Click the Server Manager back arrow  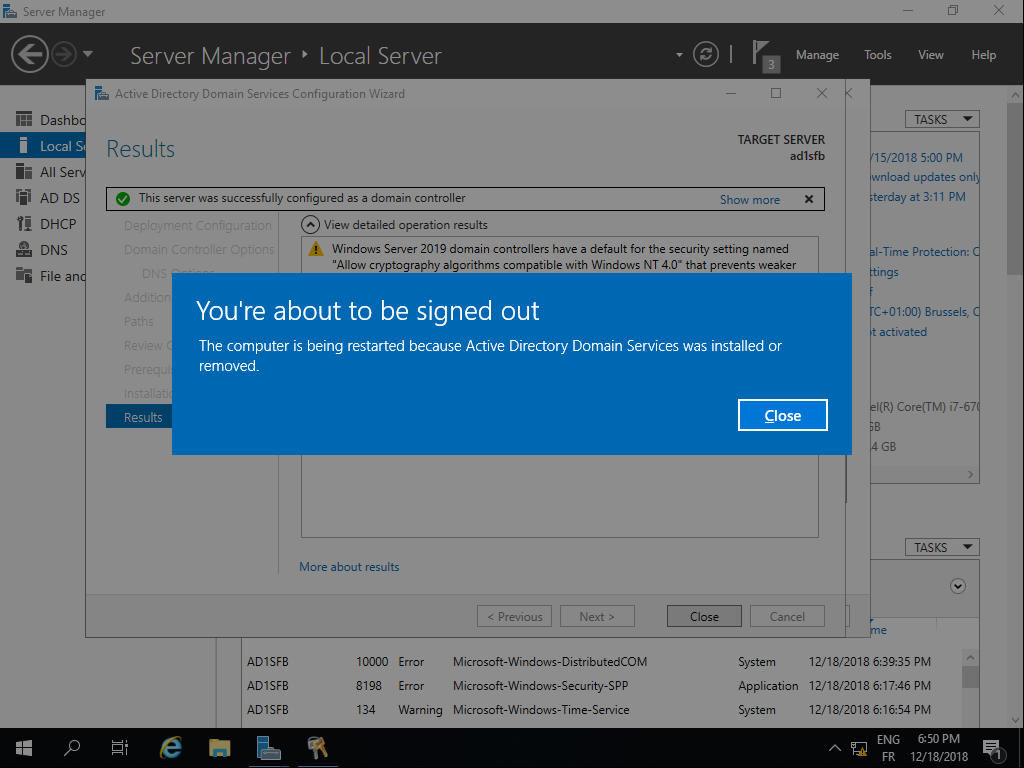(30, 54)
